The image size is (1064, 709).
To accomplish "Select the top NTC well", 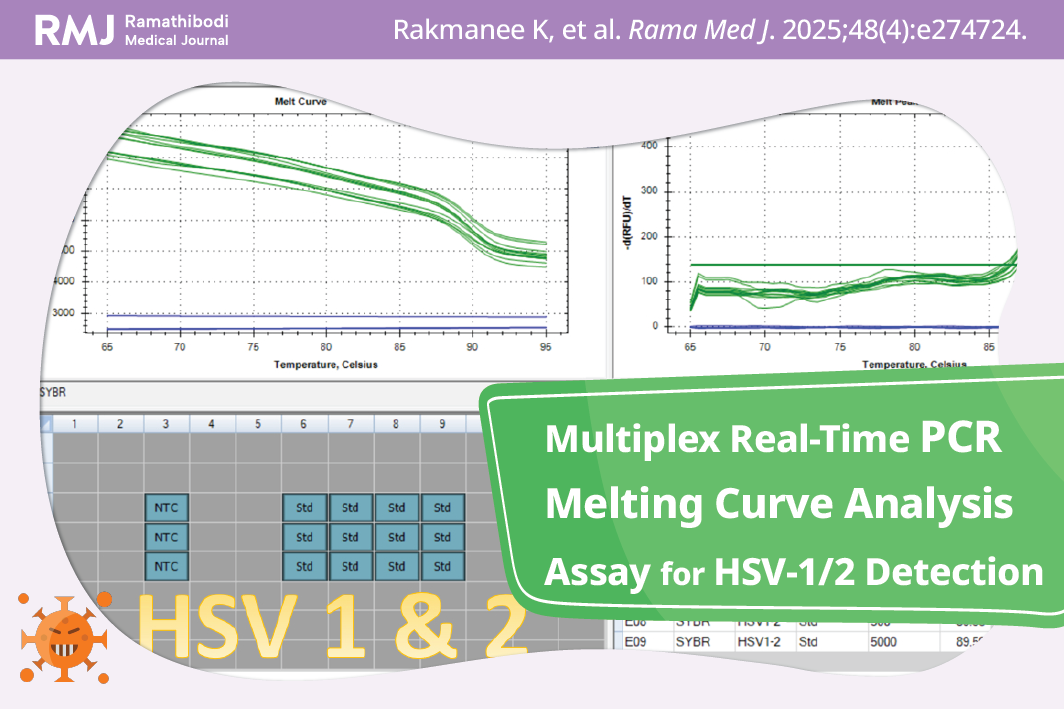I will click(165, 508).
